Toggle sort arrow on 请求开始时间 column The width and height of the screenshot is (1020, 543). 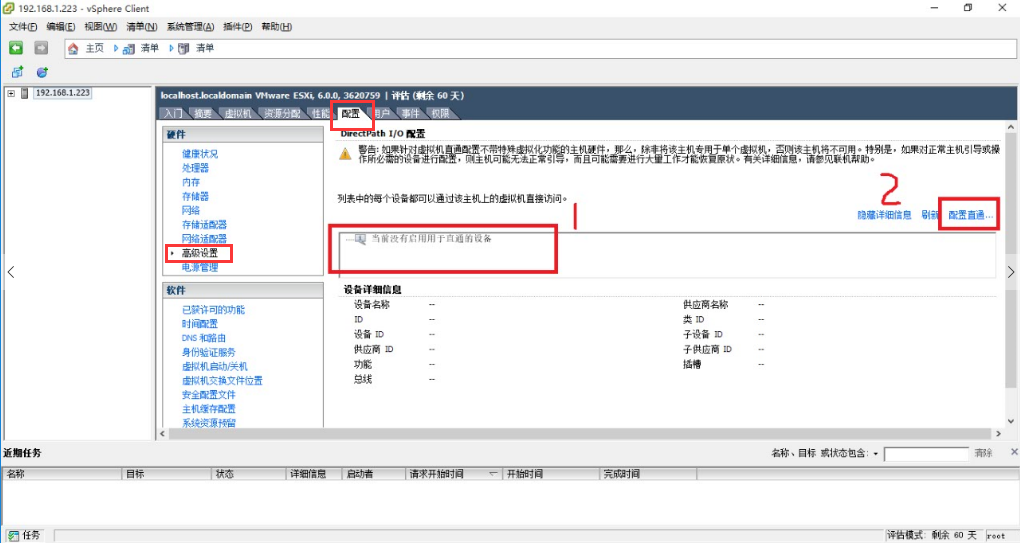pos(493,474)
